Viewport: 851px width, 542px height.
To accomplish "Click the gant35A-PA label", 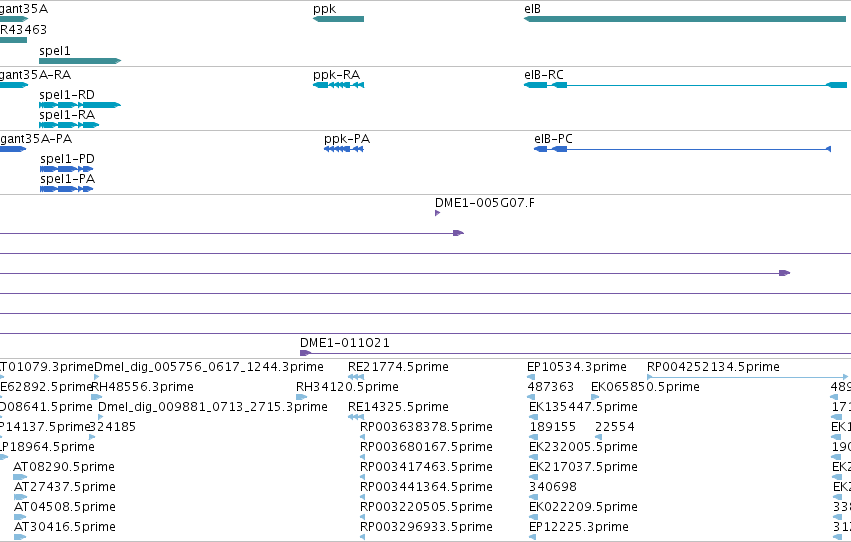I will (x=36, y=138).
